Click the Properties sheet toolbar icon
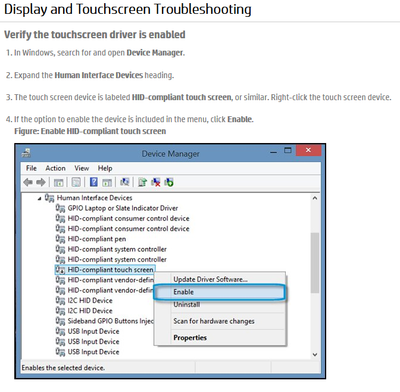Viewport: 400px width, 392px height. click(x=76, y=182)
